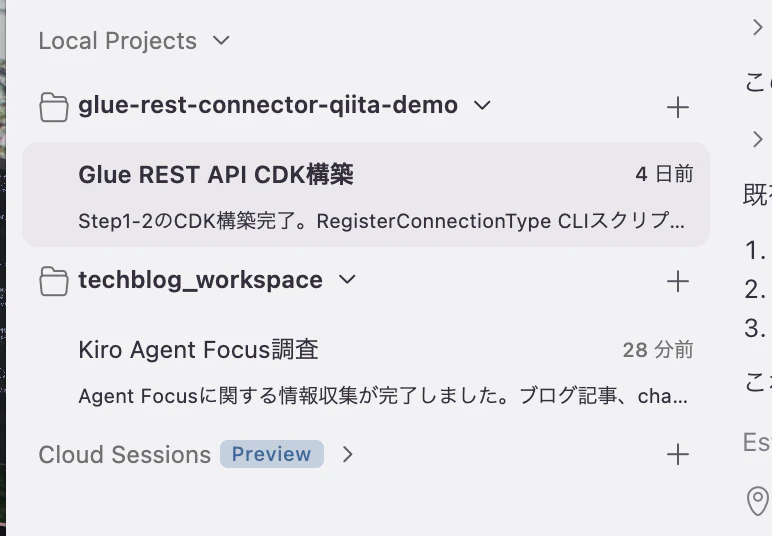Expand the top right-panel chevron
Viewport: 772px width, 536px height.
coord(757,27)
